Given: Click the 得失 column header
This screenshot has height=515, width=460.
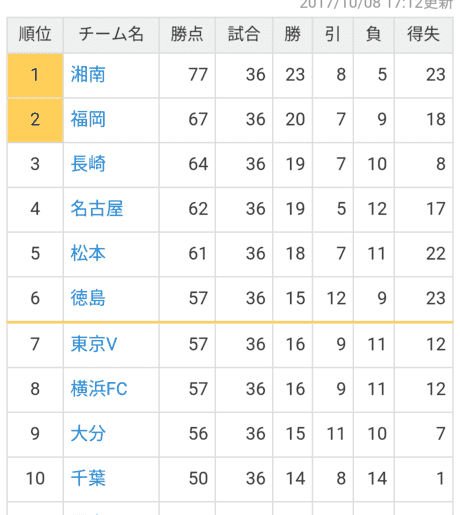Looking at the screenshot, I should coord(424,35).
